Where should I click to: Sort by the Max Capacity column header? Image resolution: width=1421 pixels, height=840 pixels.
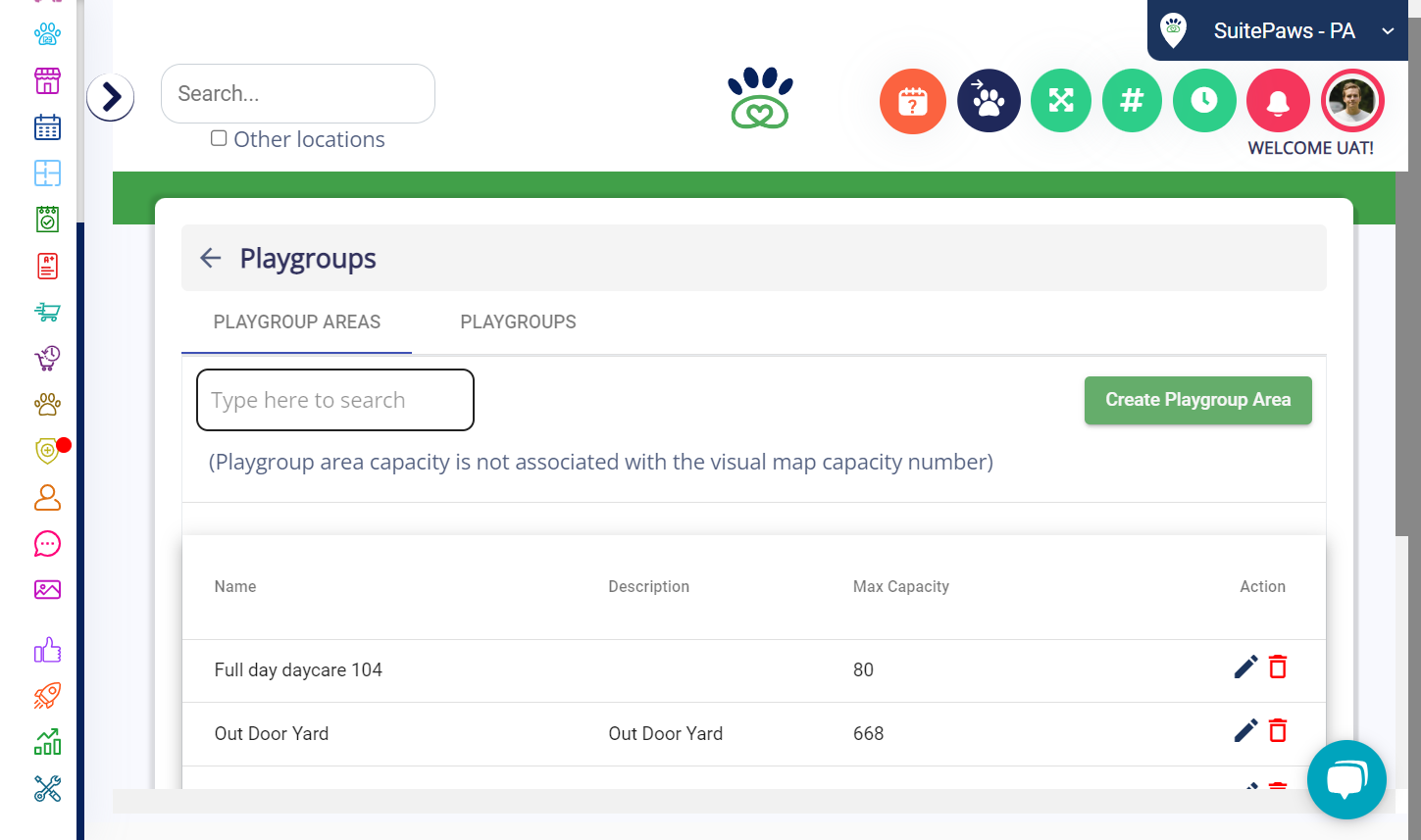[901, 587]
